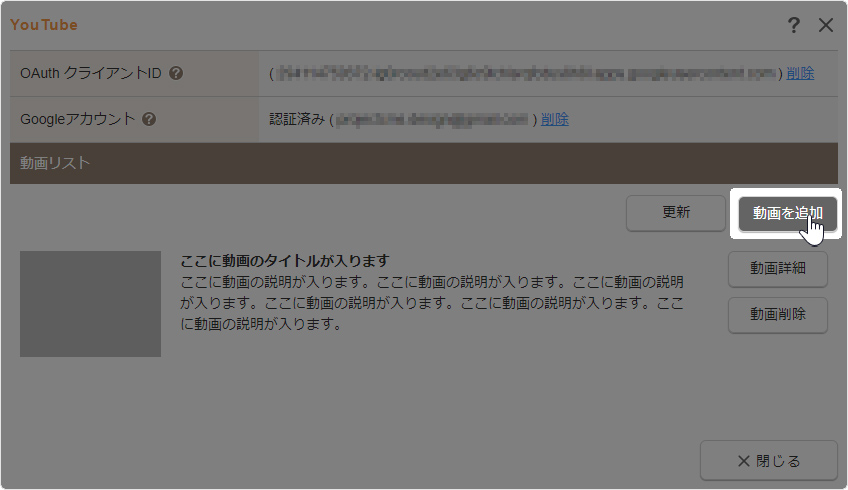Click the video description text paragraph

(432, 303)
